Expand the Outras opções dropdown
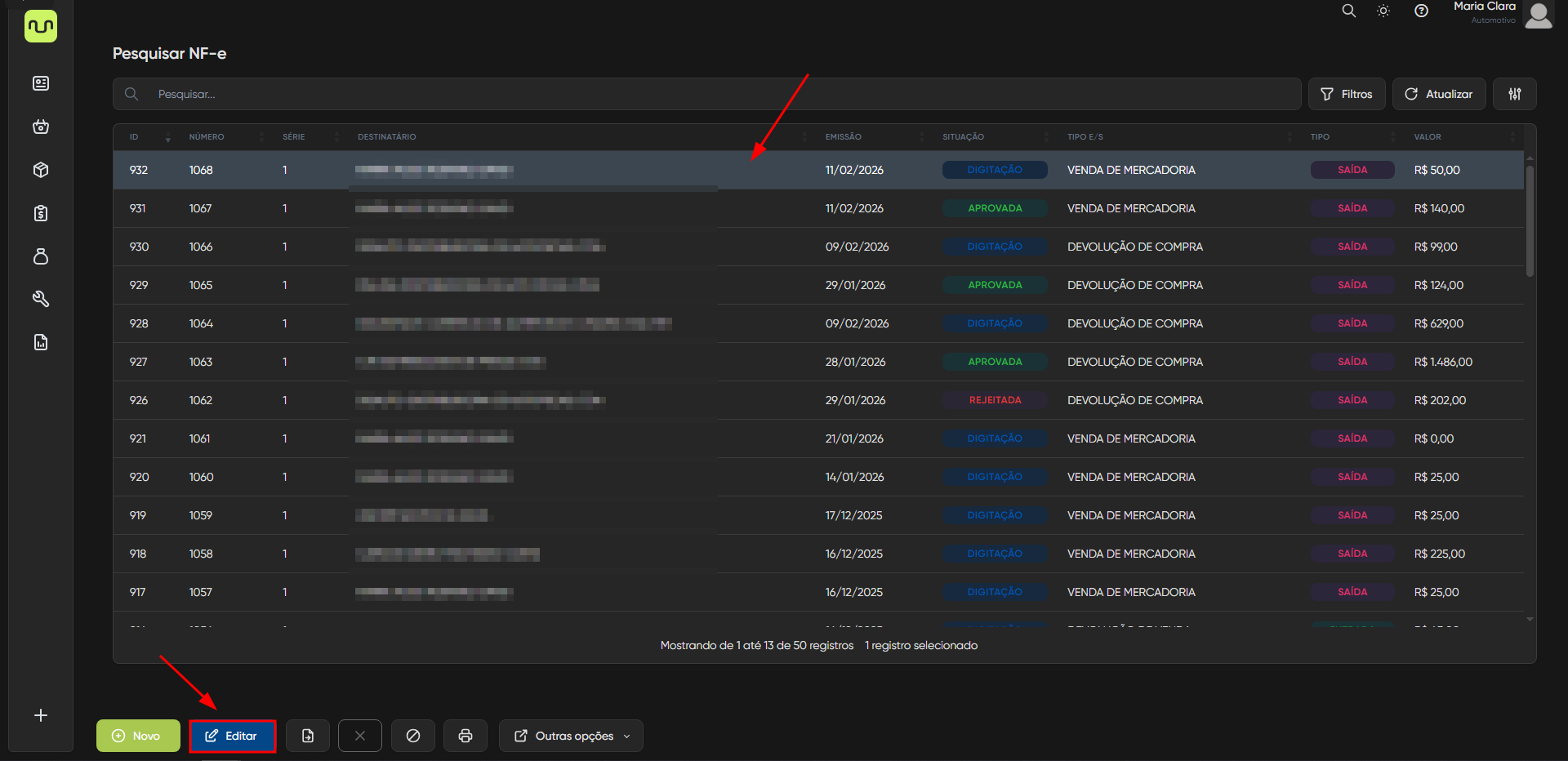 click(571, 736)
